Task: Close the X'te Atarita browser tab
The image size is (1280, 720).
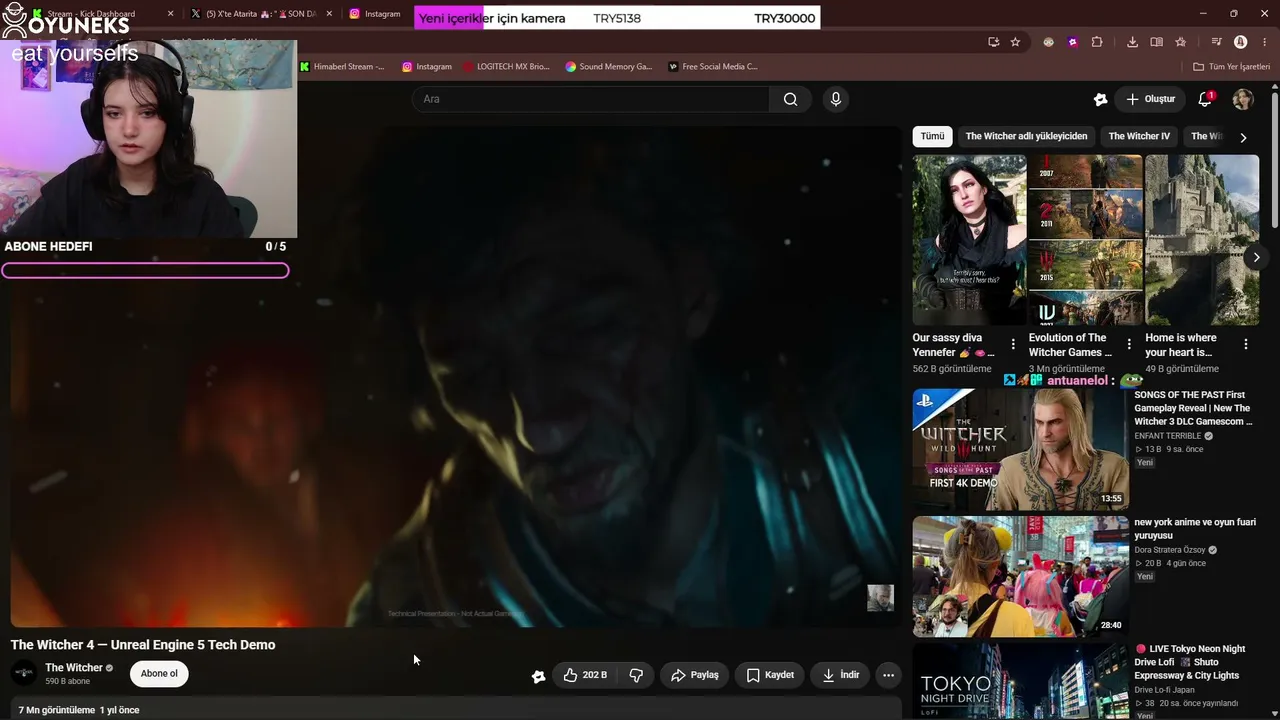Action: (x=329, y=14)
